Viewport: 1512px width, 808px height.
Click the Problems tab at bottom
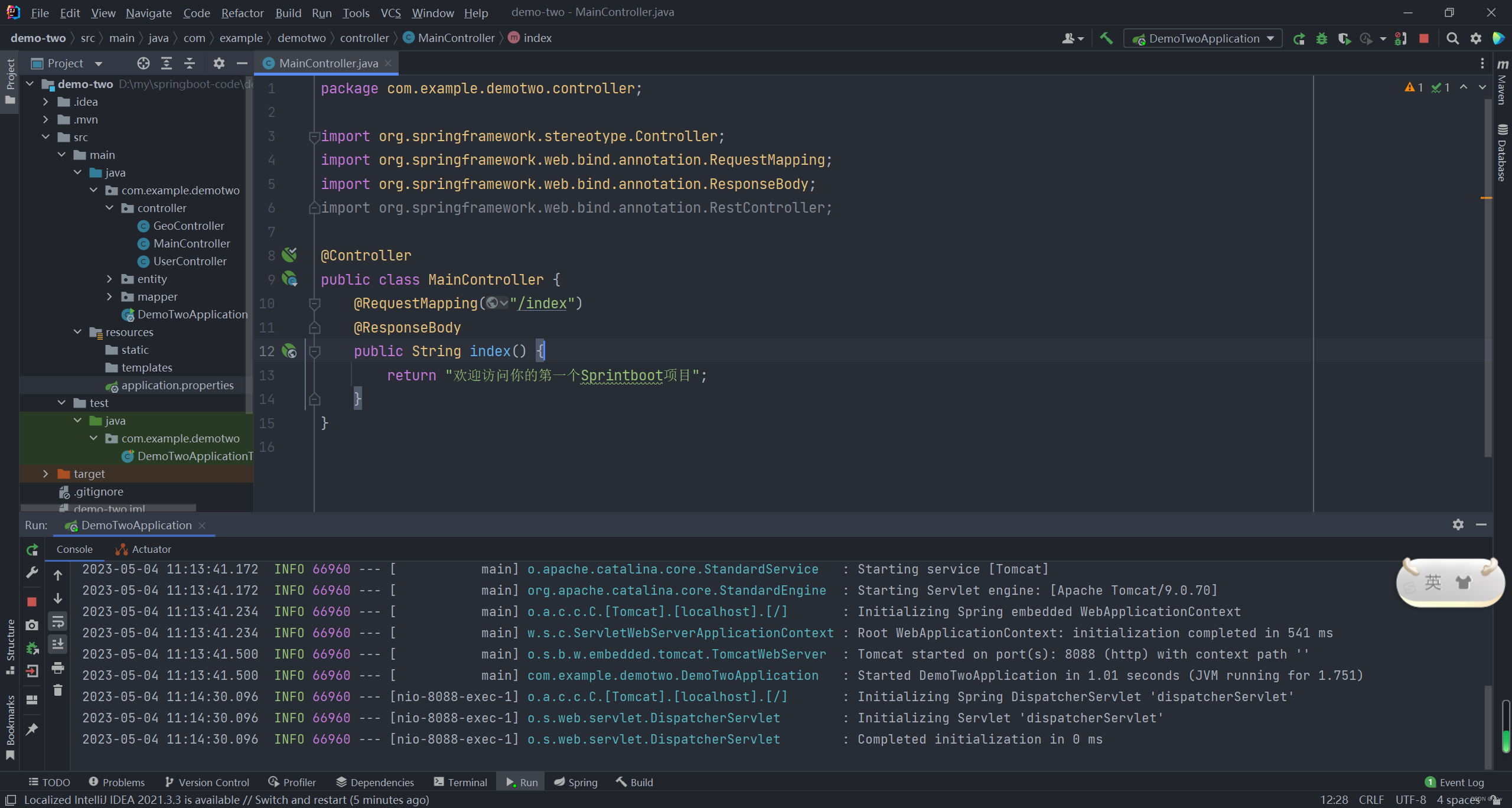(x=121, y=782)
